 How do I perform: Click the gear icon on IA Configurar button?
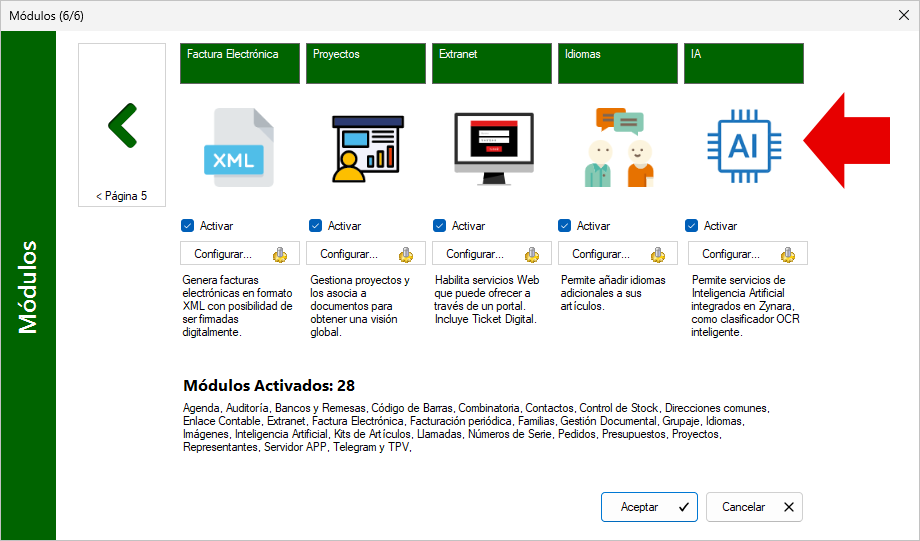coord(787,255)
